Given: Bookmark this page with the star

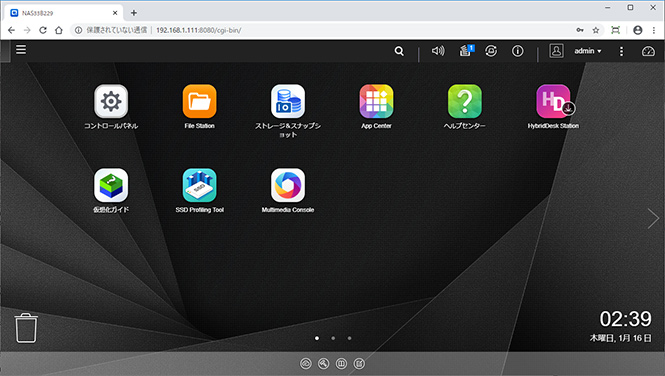Looking at the screenshot, I should pos(596,30).
